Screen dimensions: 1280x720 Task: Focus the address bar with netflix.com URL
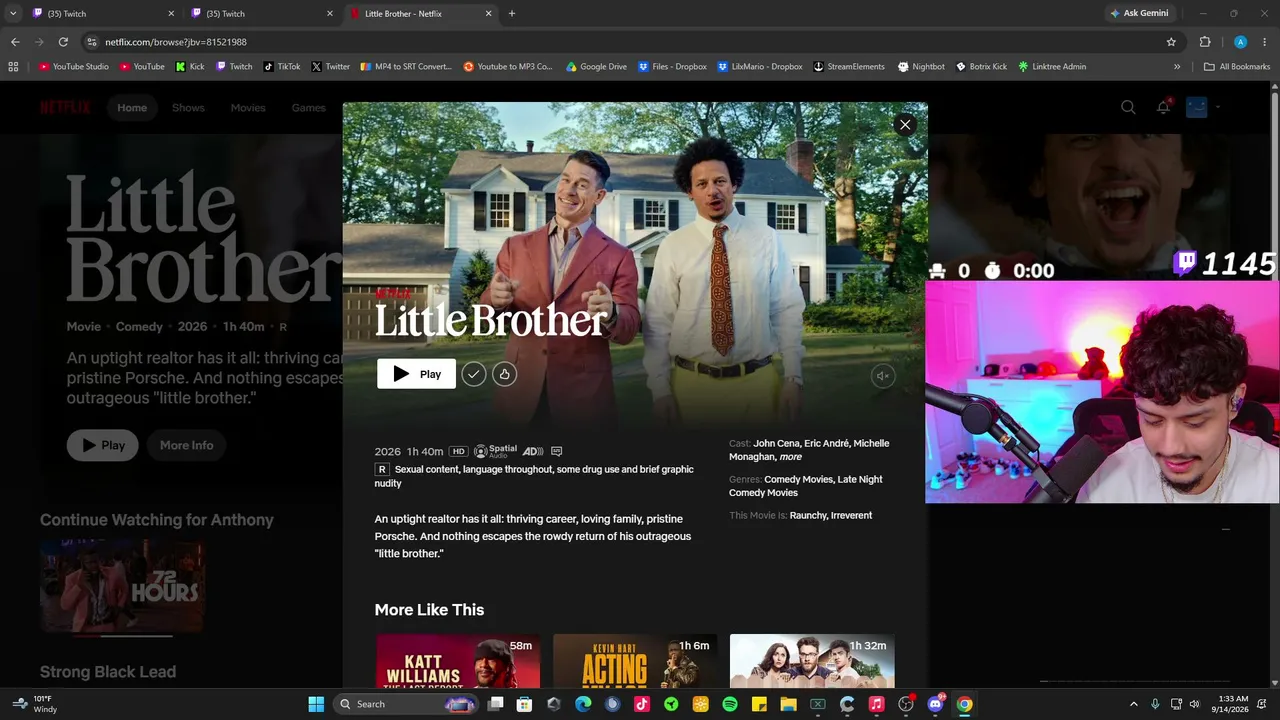point(620,42)
